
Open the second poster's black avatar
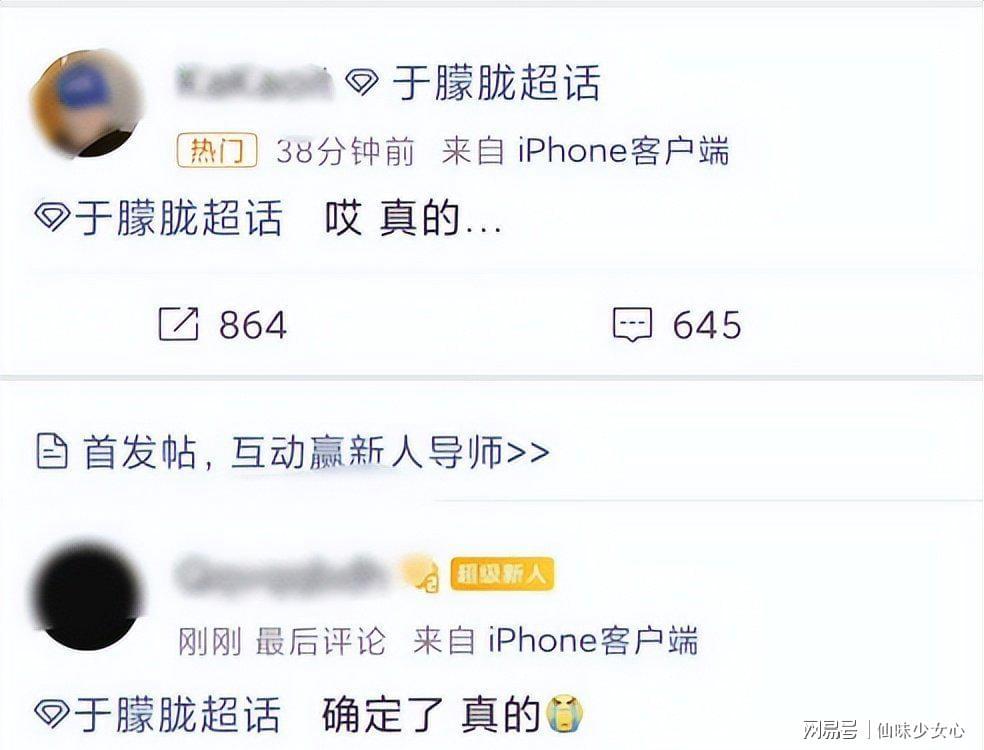coord(88,596)
